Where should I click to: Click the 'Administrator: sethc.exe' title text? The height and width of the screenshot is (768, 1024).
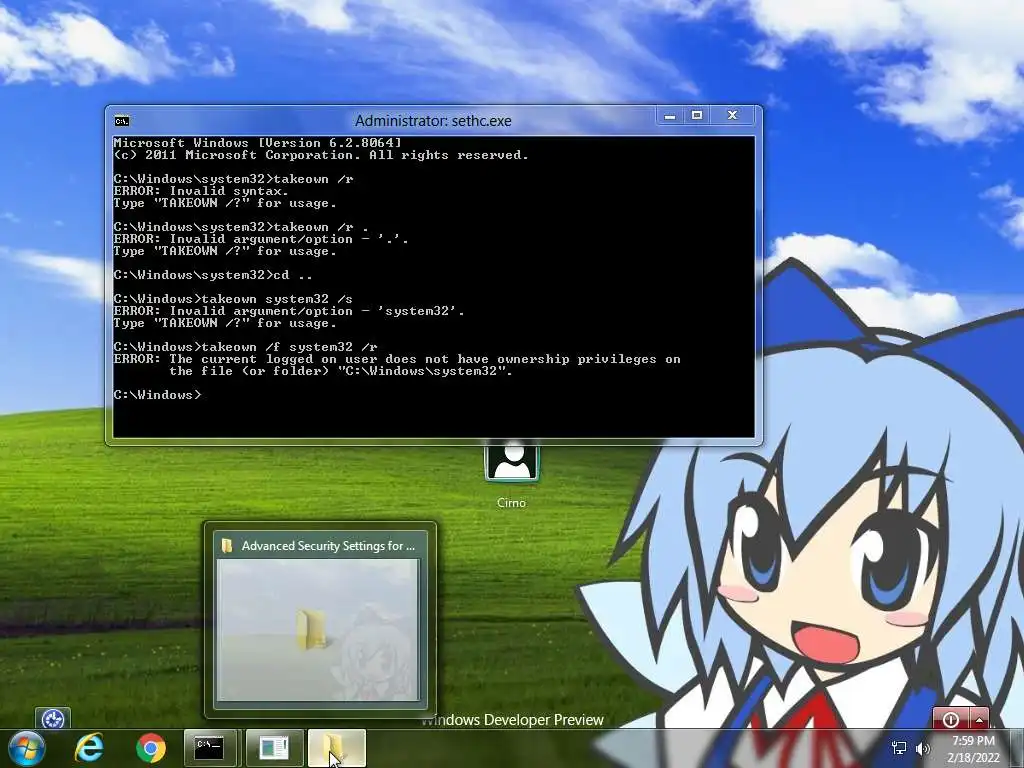[x=433, y=121]
